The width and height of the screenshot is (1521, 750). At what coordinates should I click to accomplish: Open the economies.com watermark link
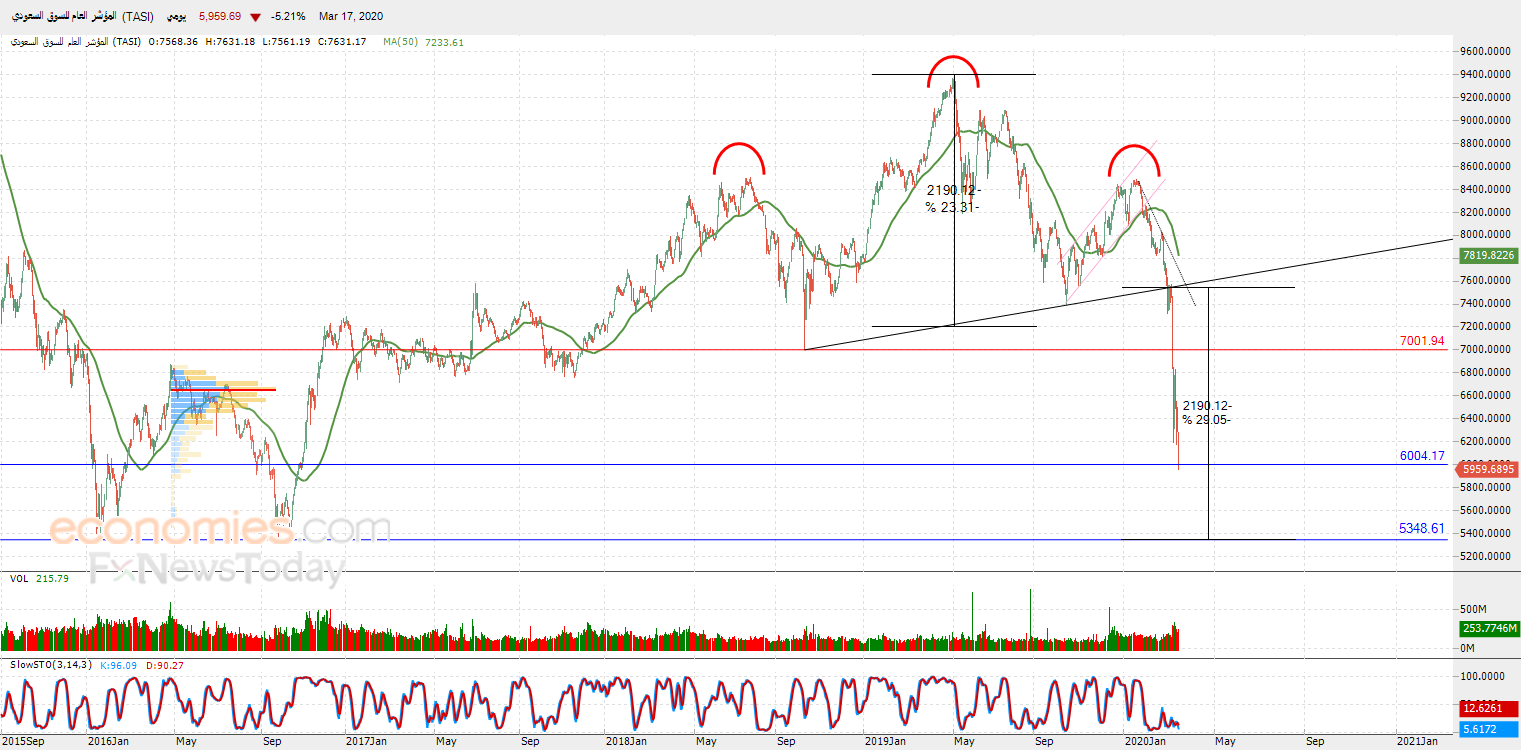[x=220, y=529]
